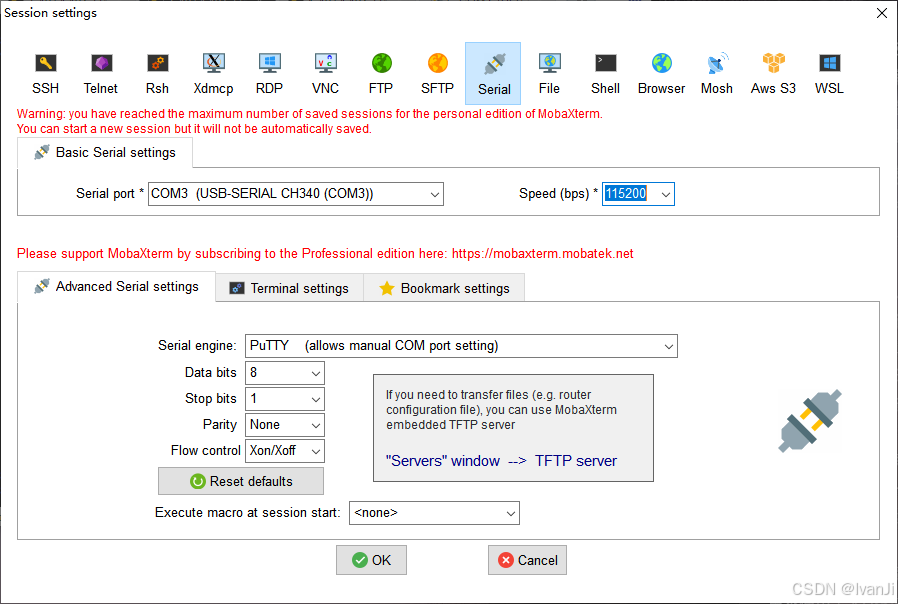Choose the File session type
The image size is (898, 604).
(x=549, y=74)
